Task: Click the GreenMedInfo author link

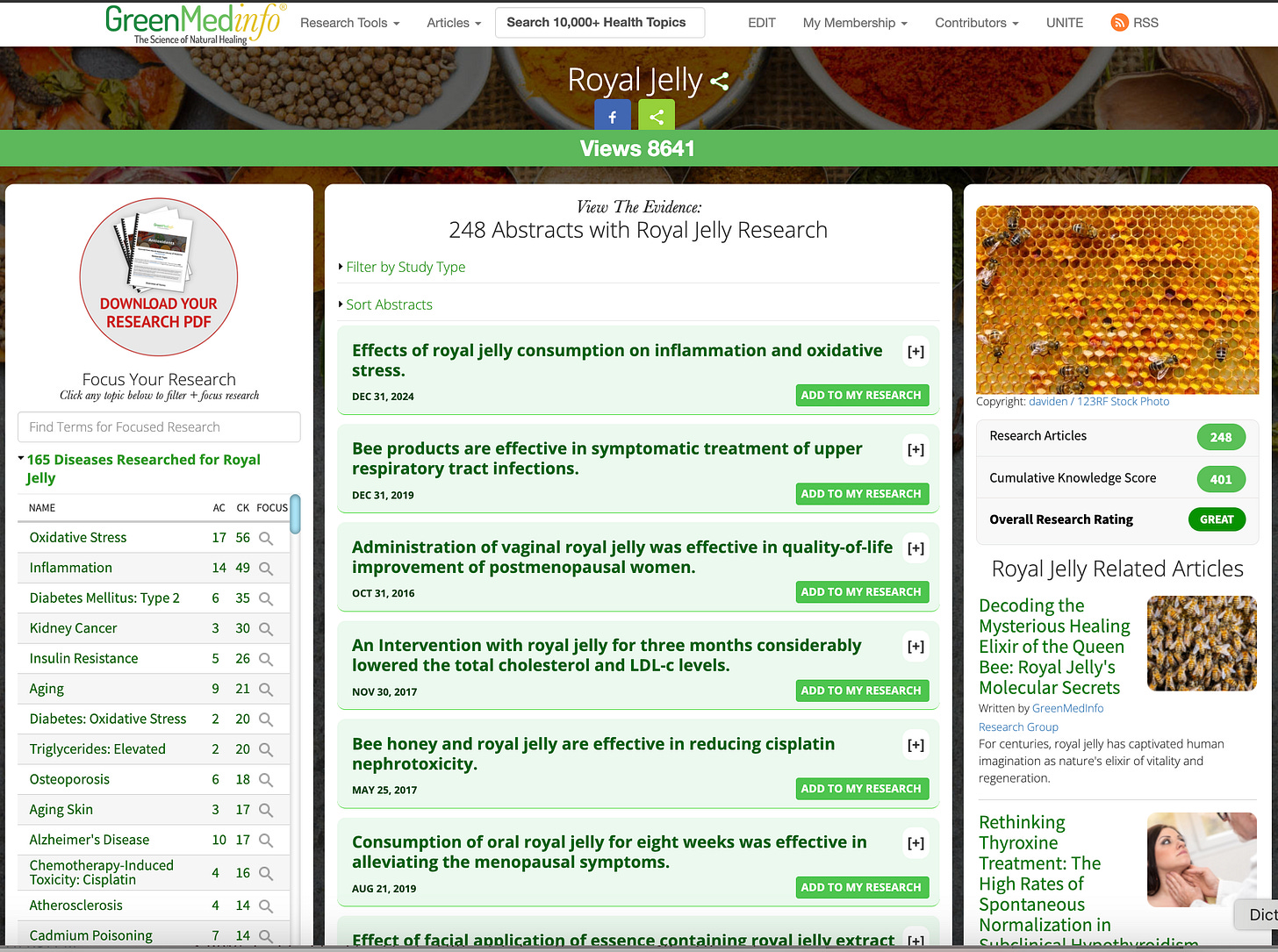Action: coord(1068,708)
